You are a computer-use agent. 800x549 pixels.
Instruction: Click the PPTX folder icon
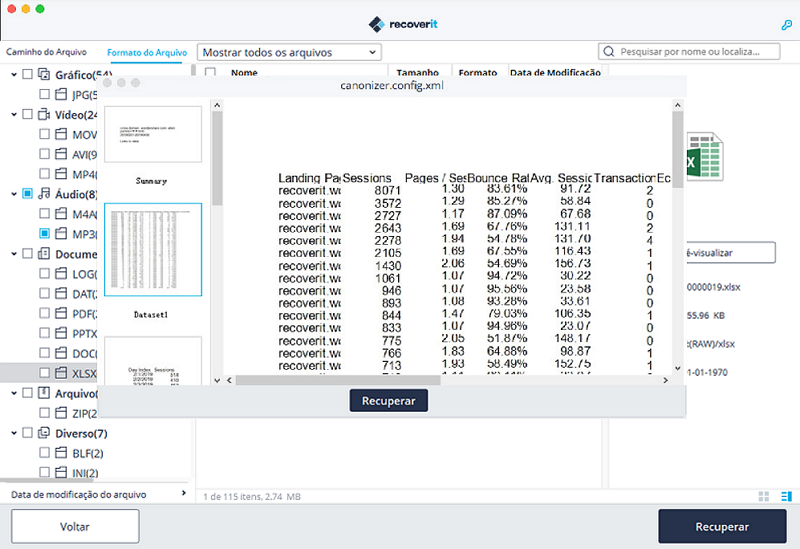pyautogui.click(x=61, y=333)
